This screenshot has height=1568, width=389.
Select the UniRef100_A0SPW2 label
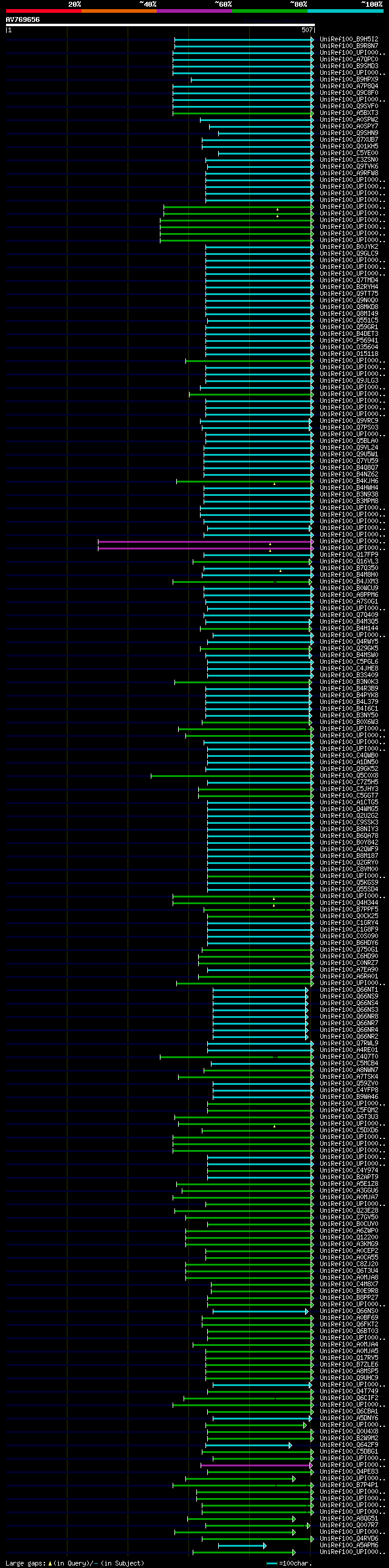click(x=349, y=120)
